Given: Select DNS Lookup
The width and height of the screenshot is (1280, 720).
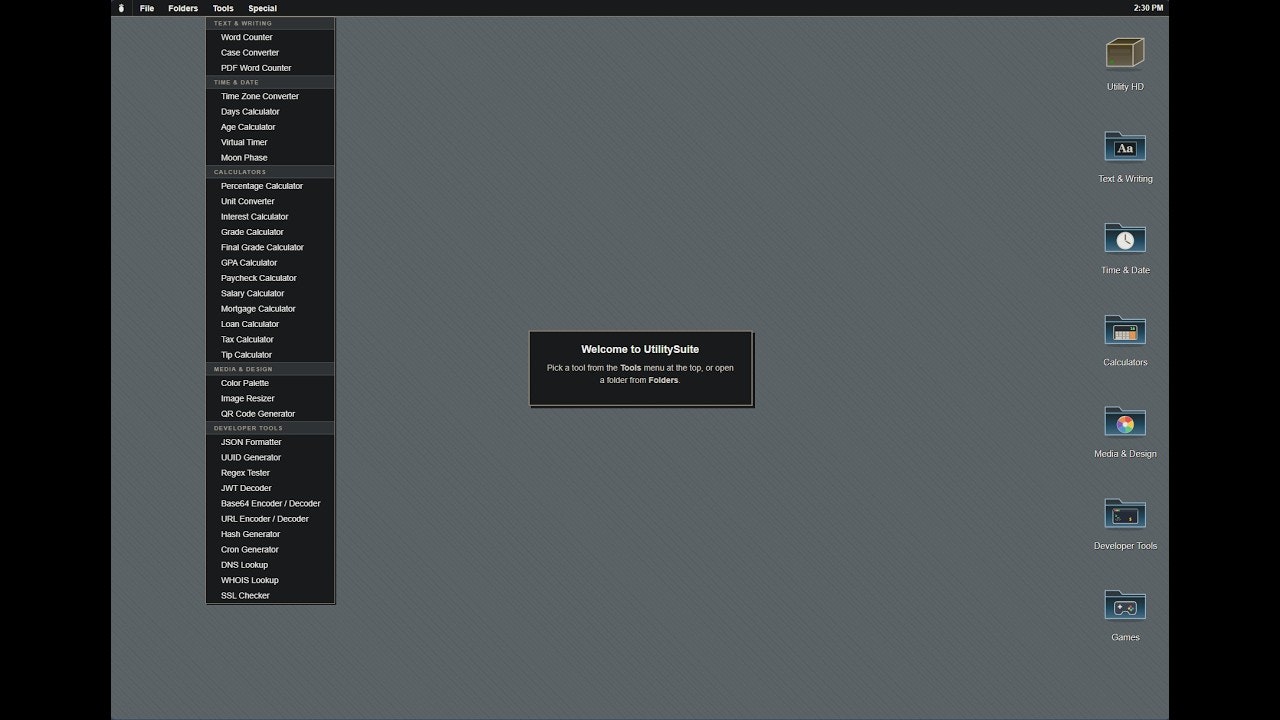Looking at the screenshot, I should [x=270, y=565].
